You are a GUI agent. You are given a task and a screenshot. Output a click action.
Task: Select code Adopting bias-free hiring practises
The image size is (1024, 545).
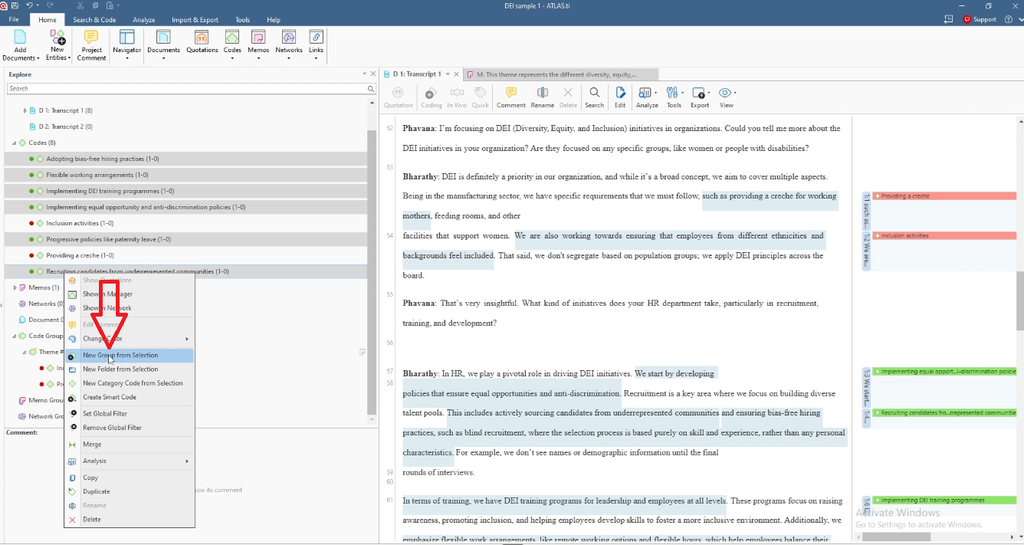pyautogui.click(x=103, y=159)
